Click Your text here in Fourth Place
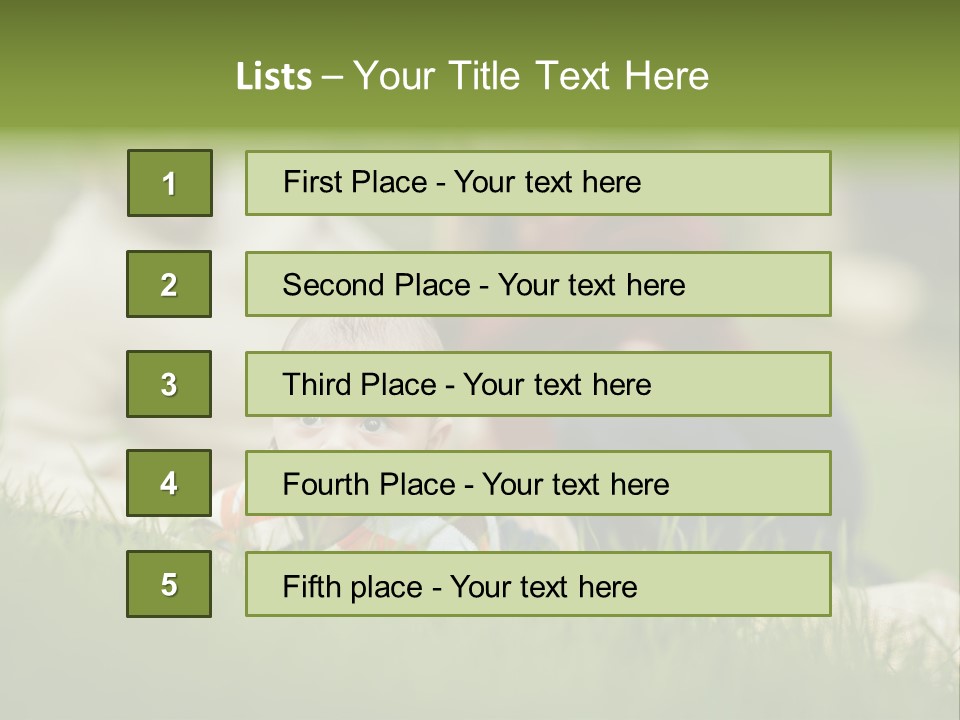 click(x=576, y=484)
